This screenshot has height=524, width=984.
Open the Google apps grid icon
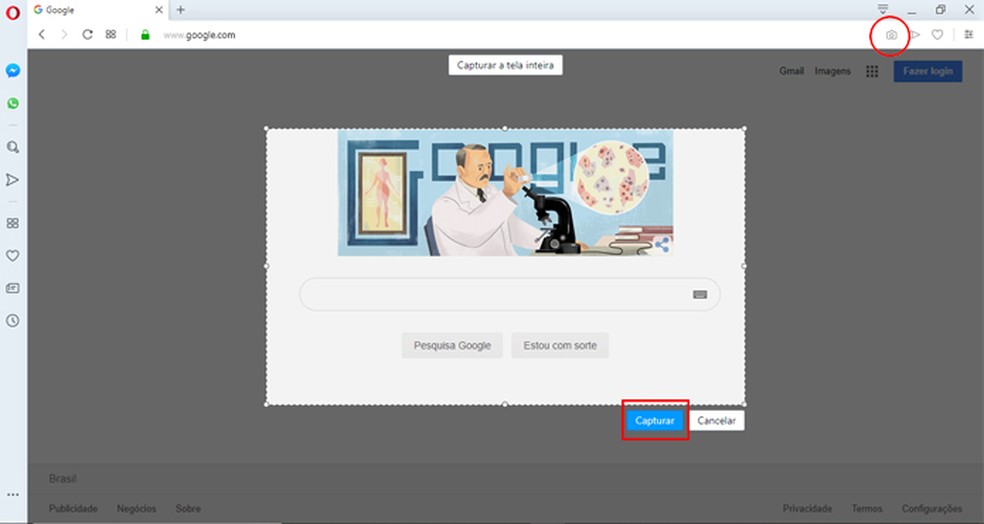pos(872,72)
